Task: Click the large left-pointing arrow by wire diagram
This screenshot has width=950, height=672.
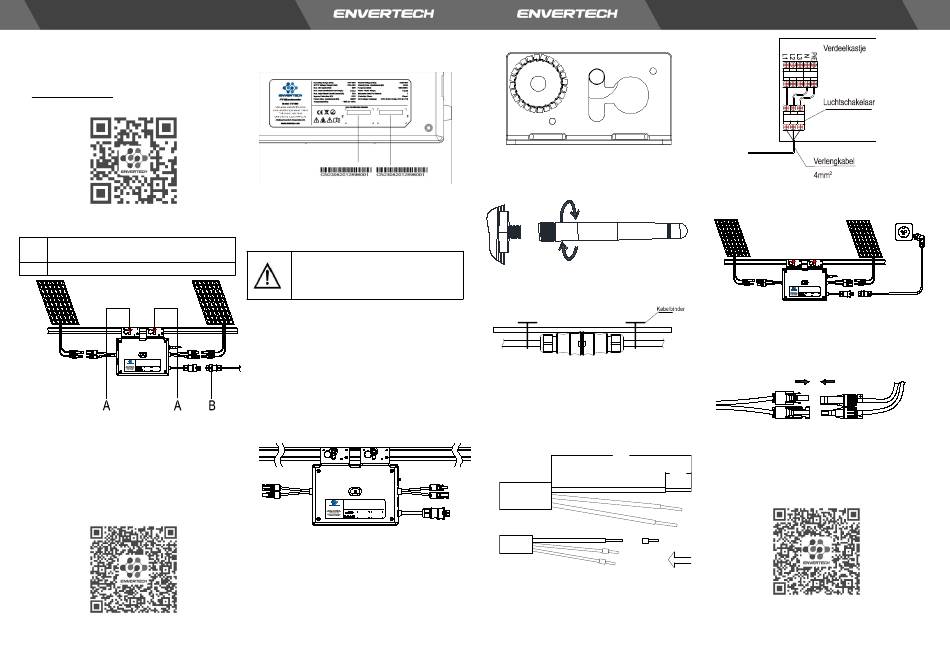Action: coord(679,559)
